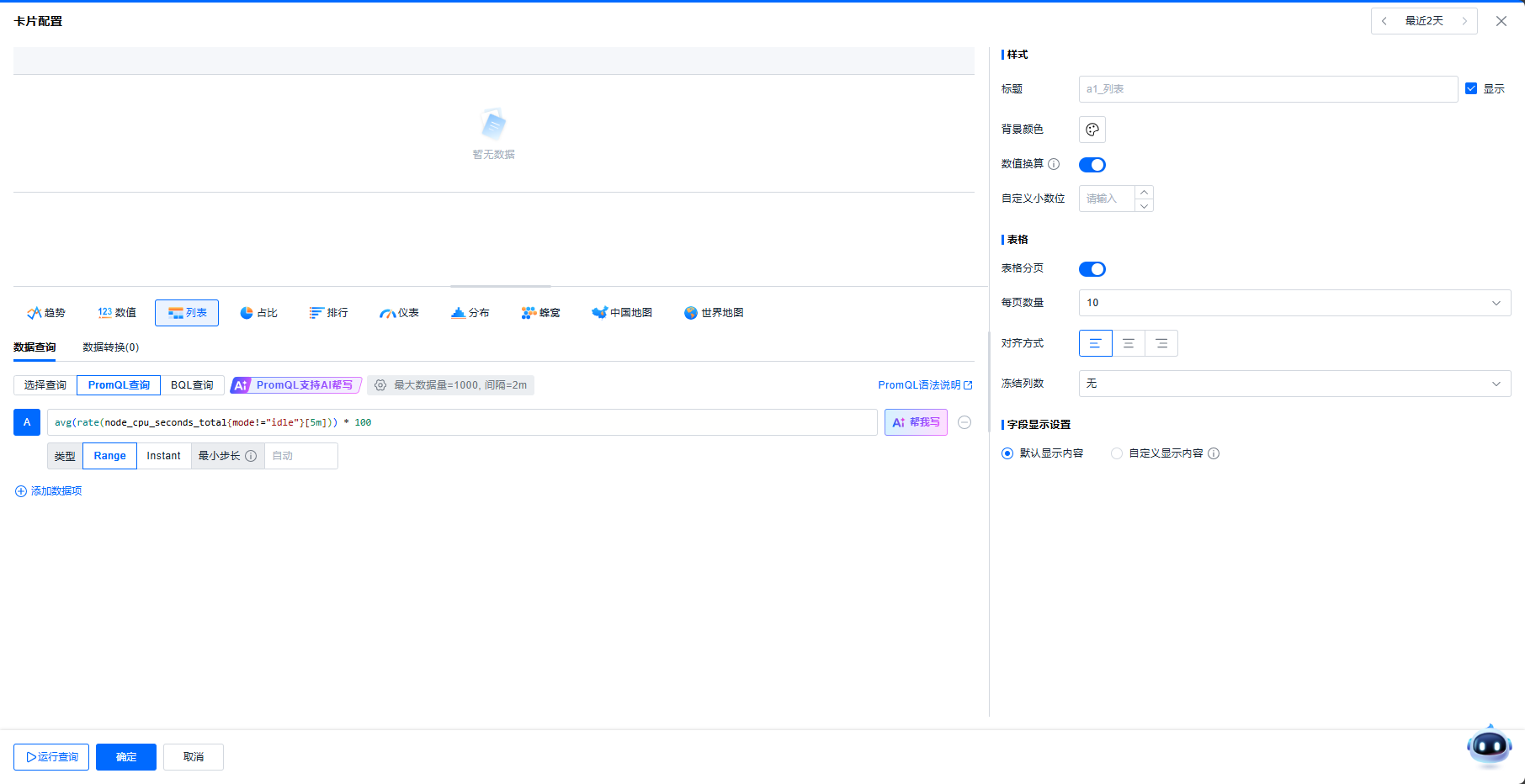Image resolution: width=1525 pixels, height=784 pixels.
Task: Remove query A with minus icon
Action: coord(964,422)
